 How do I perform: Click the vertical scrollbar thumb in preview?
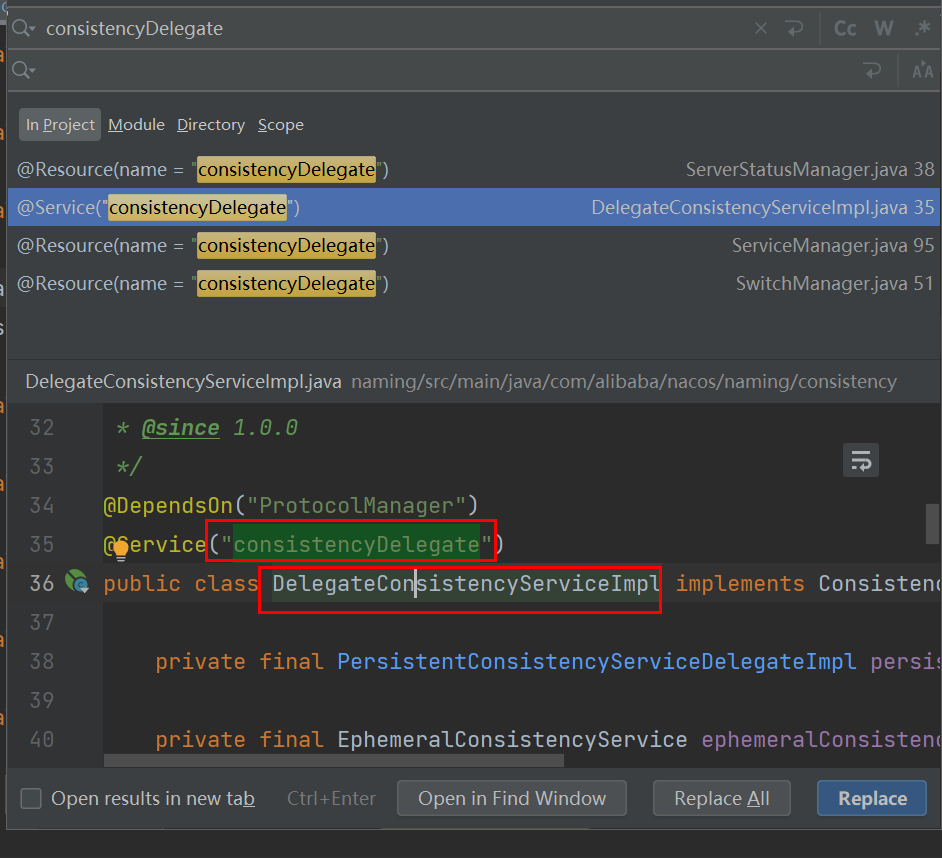[x=932, y=523]
